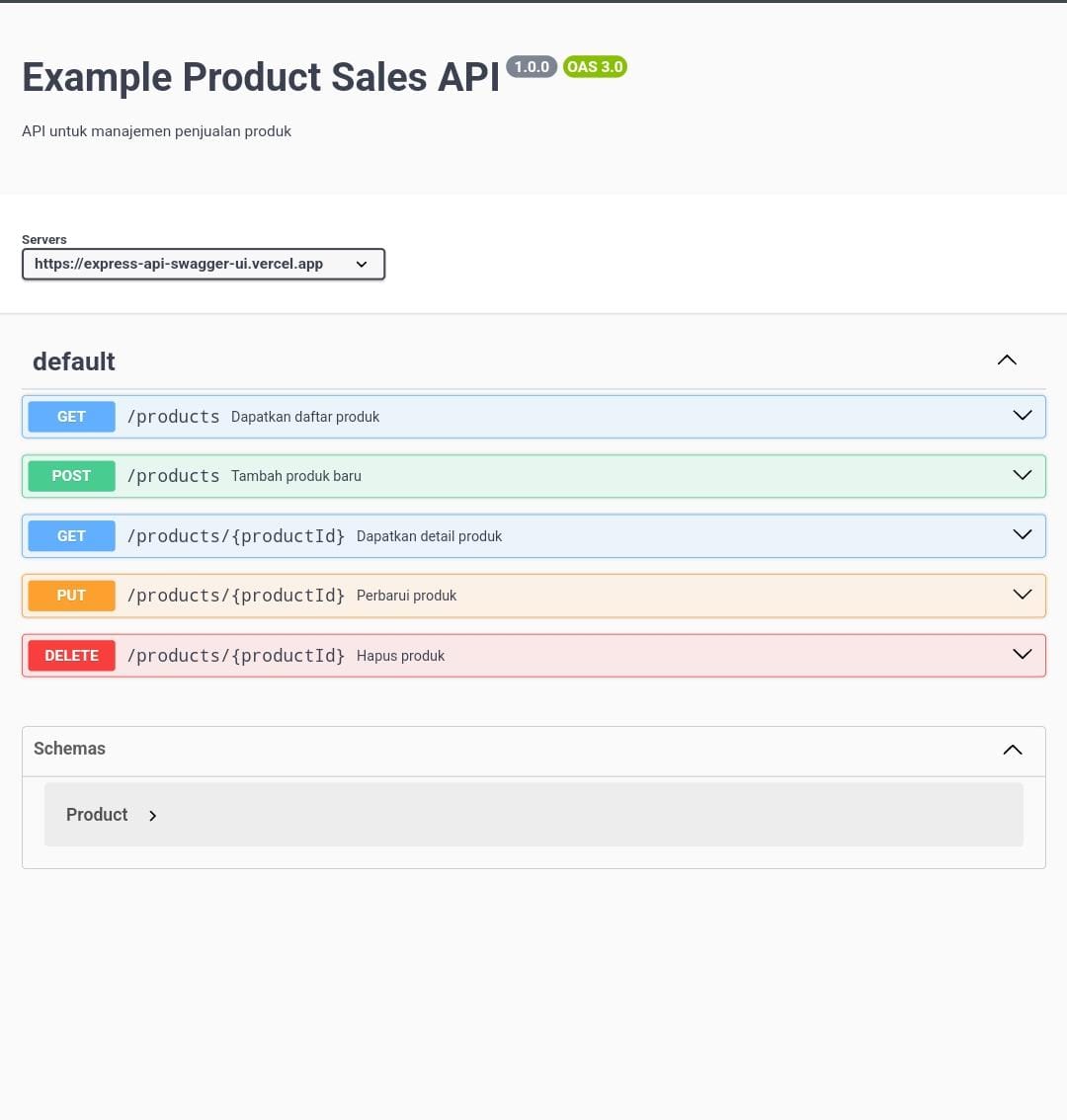Image resolution: width=1067 pixels, height=1120 pixels.
Task: Expand GET /products/{productId} with its arrow
Action: 1023,535
